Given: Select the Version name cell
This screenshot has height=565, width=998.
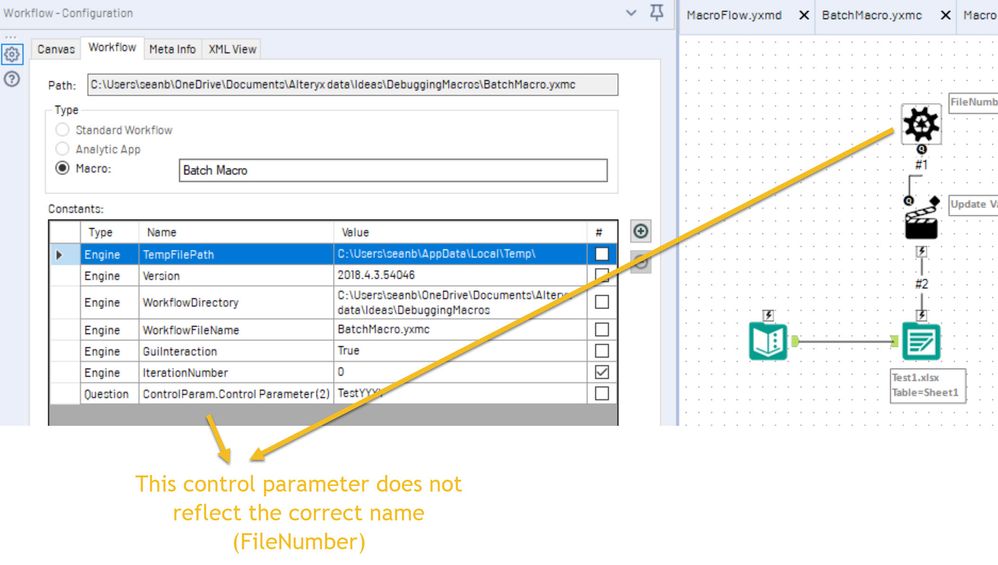Looking at the screenshot, I should [236, 276].
